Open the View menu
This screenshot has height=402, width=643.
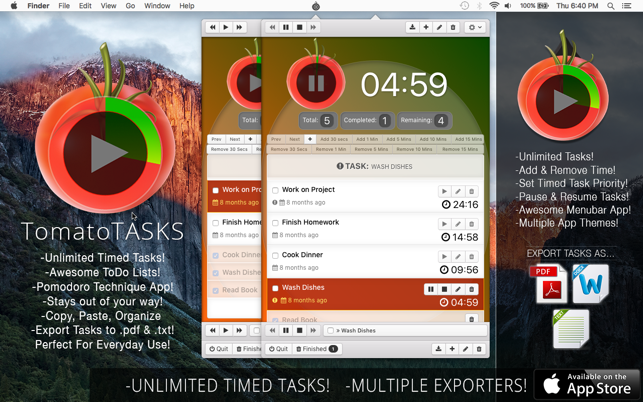tap(108, 6)
